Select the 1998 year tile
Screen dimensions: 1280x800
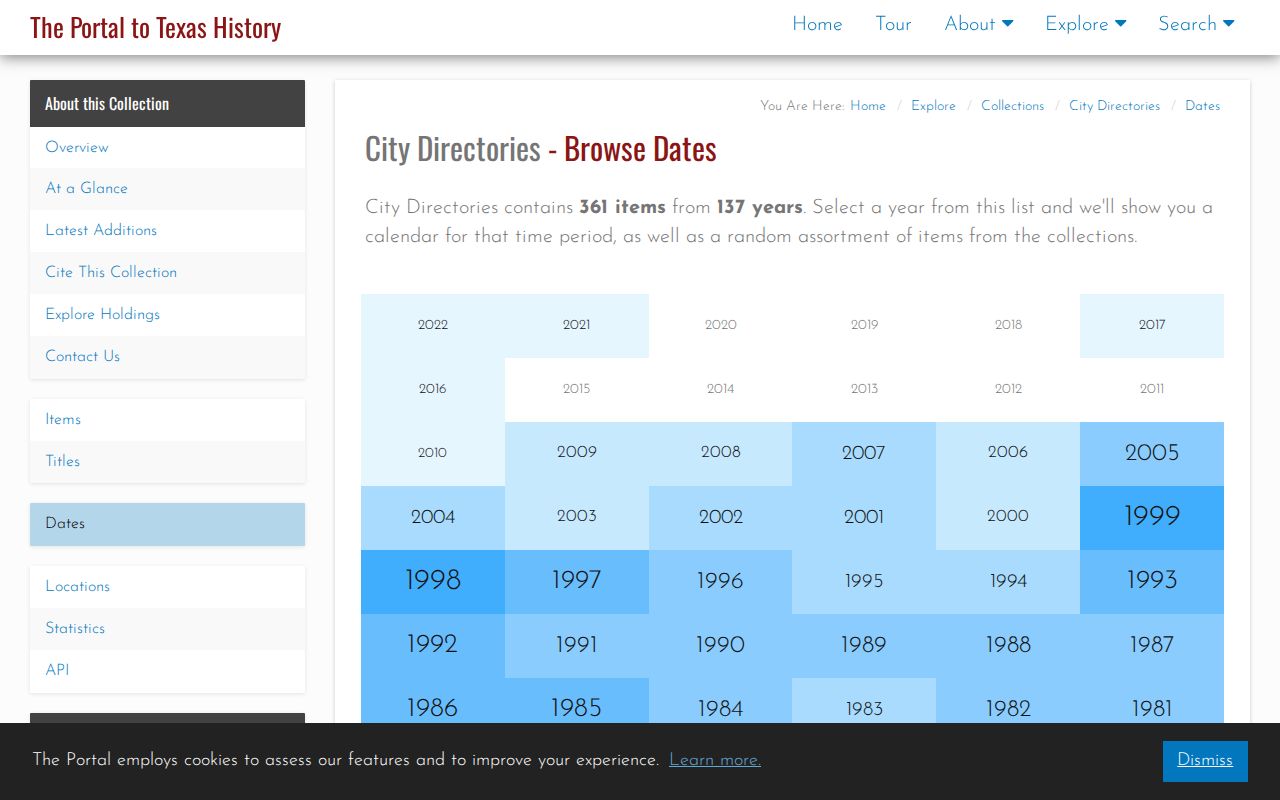pos(433,581)
